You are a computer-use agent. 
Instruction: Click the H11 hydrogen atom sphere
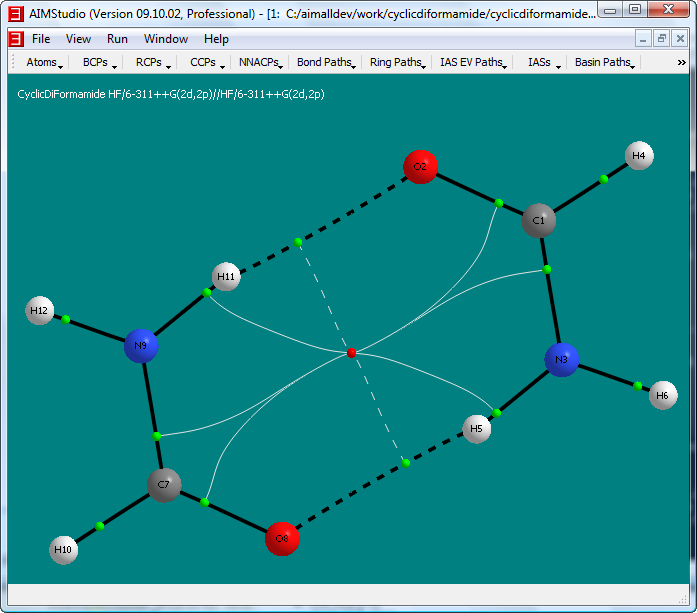(227, 276)
